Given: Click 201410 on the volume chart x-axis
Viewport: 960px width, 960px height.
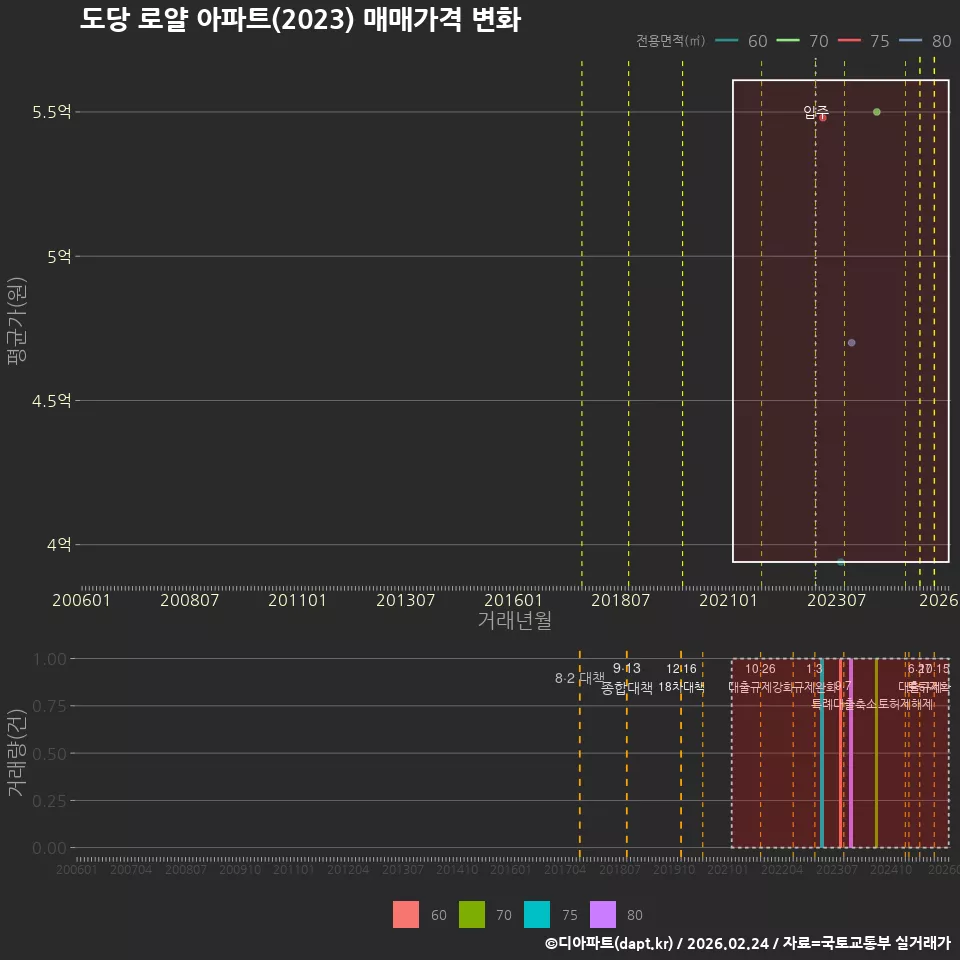Looking at the screenshot, I should 457,869.
